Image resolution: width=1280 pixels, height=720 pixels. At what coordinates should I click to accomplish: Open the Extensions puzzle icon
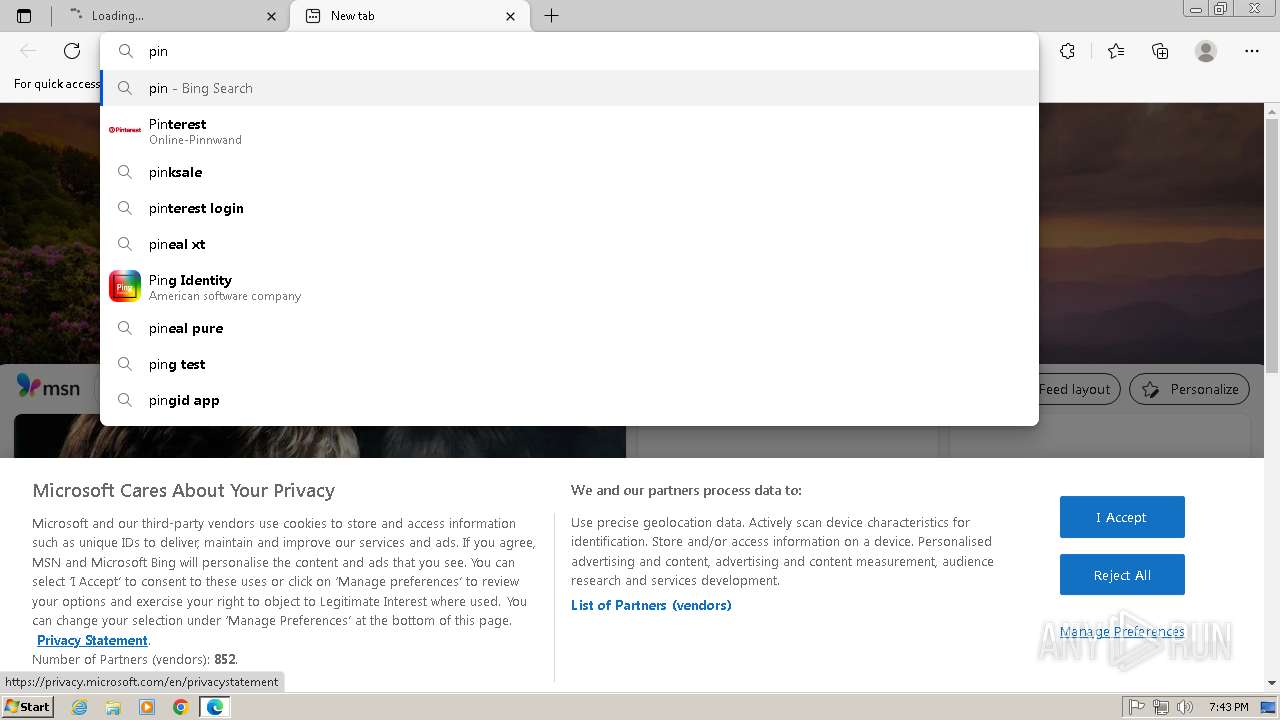tap(1068, 51)
